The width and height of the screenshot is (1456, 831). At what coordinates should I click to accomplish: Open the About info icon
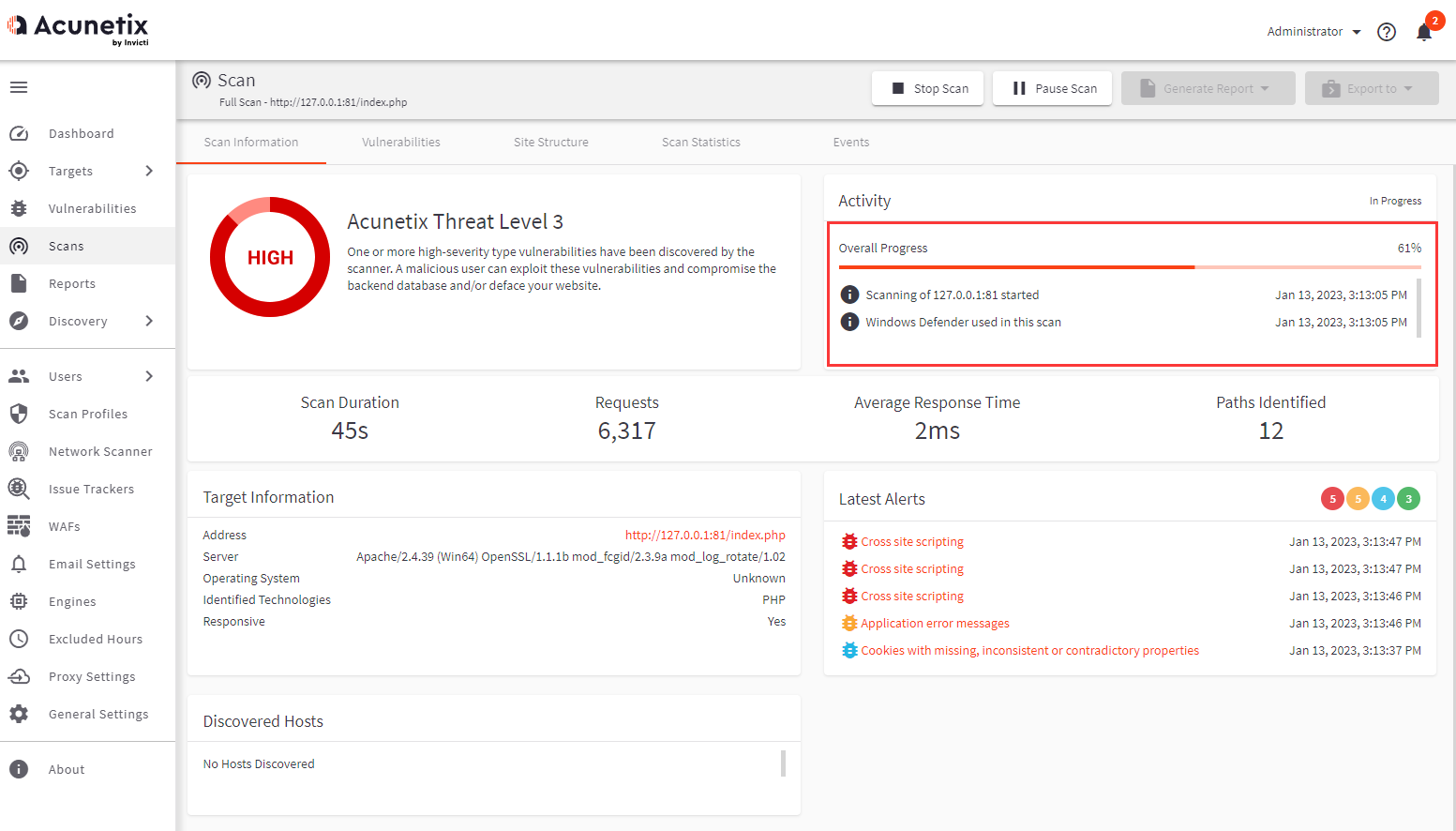pyautogui.click(x=19, y=769)
